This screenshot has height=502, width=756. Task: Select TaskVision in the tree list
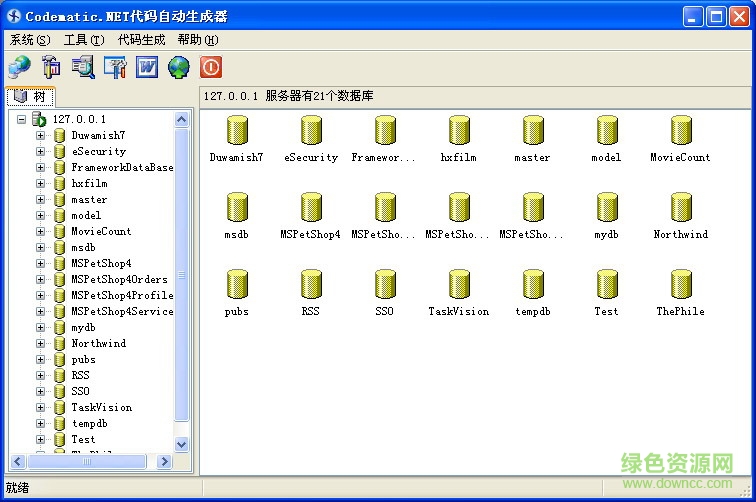(x=101, y=407)
